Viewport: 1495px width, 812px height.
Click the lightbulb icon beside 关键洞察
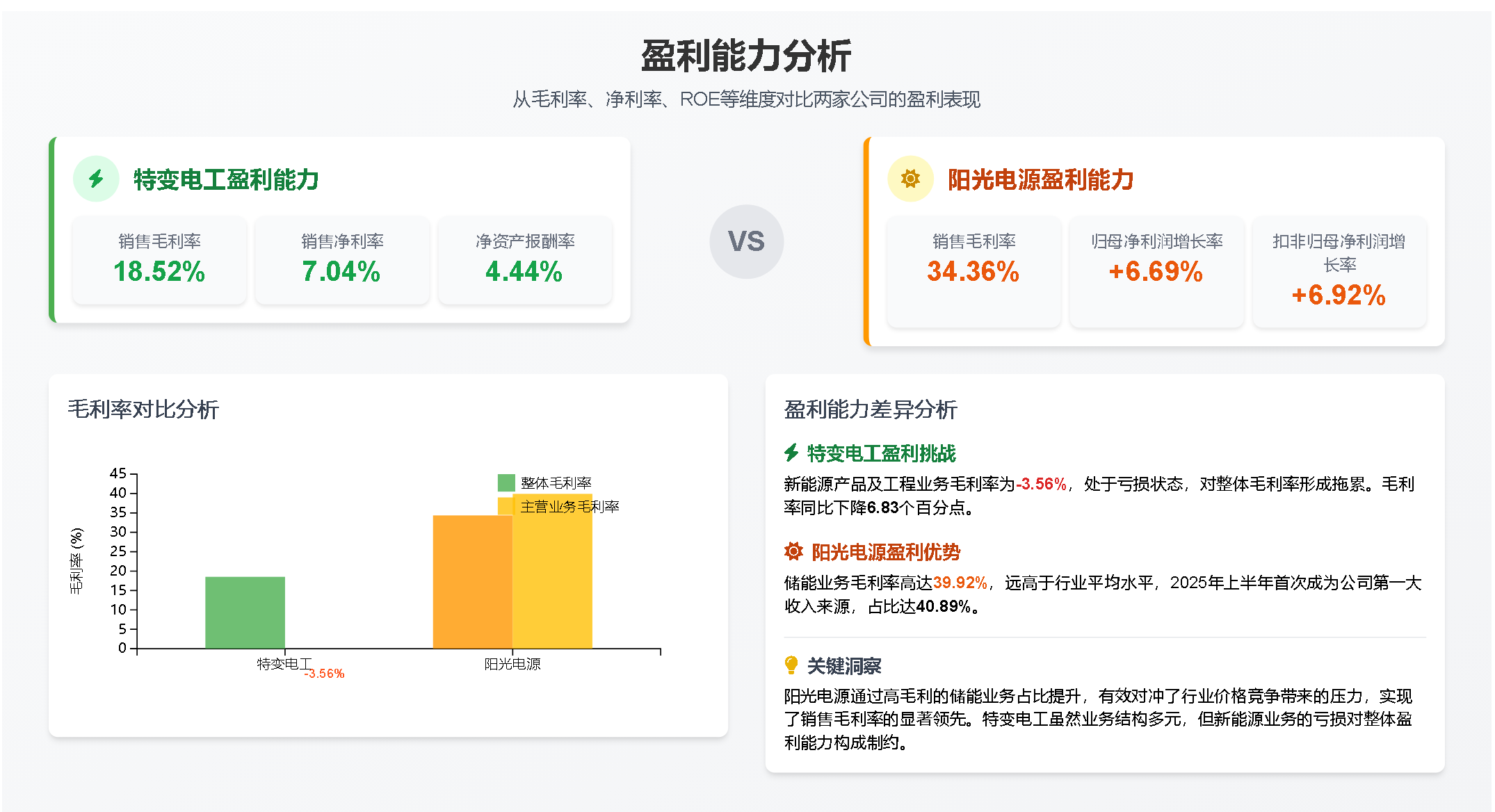tap(791, 665)
